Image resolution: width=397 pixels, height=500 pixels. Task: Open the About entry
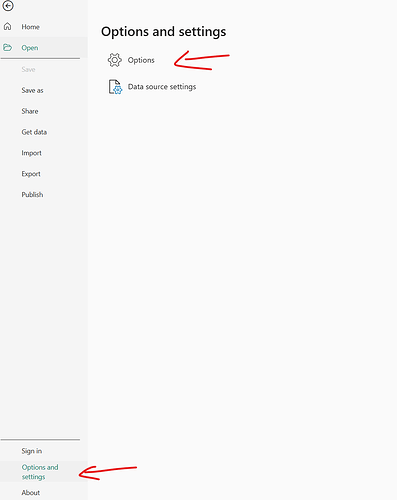point(31,493)
